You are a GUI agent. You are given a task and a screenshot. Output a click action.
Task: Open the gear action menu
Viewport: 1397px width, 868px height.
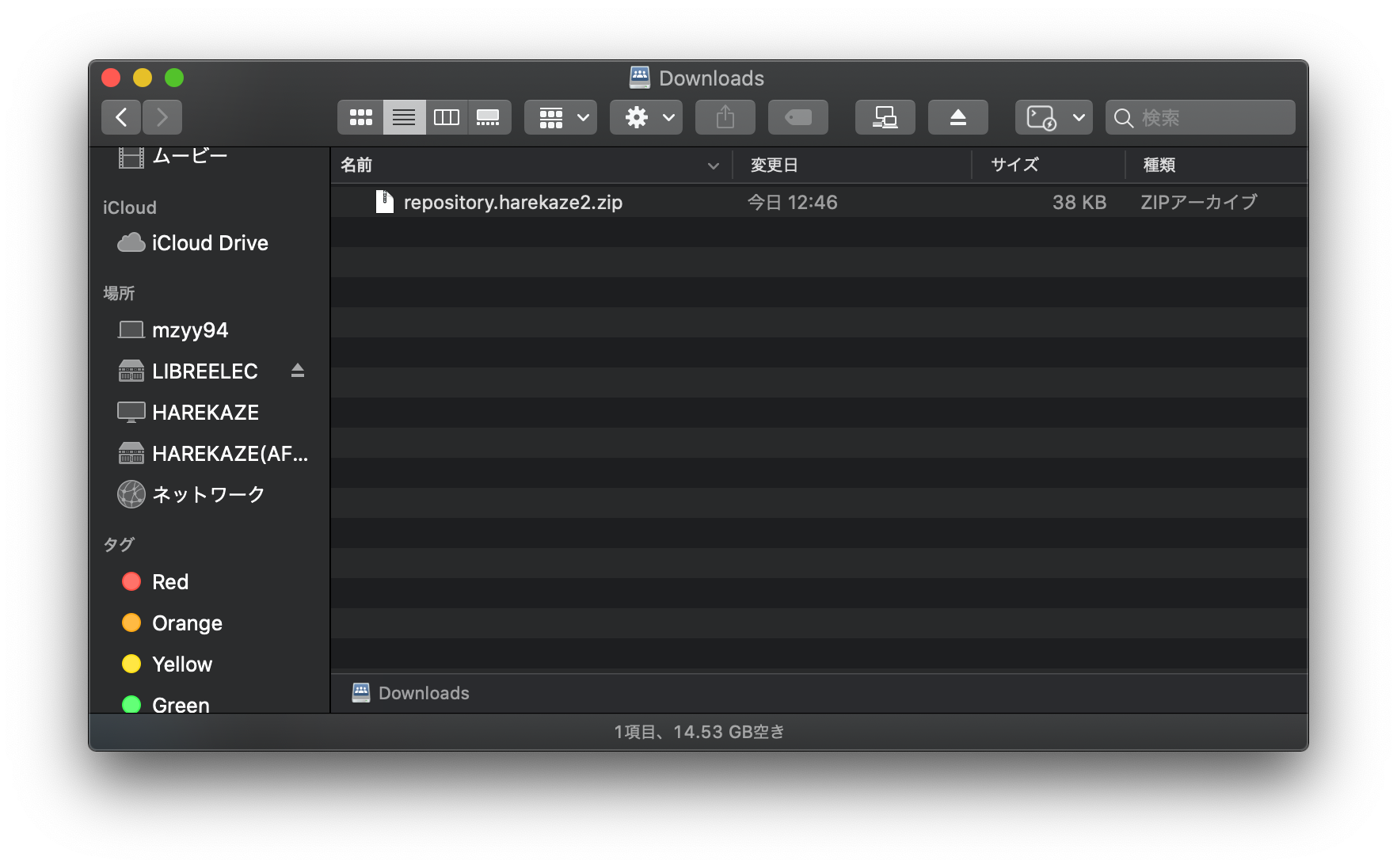pyautogui.click(x=646, y=117)
